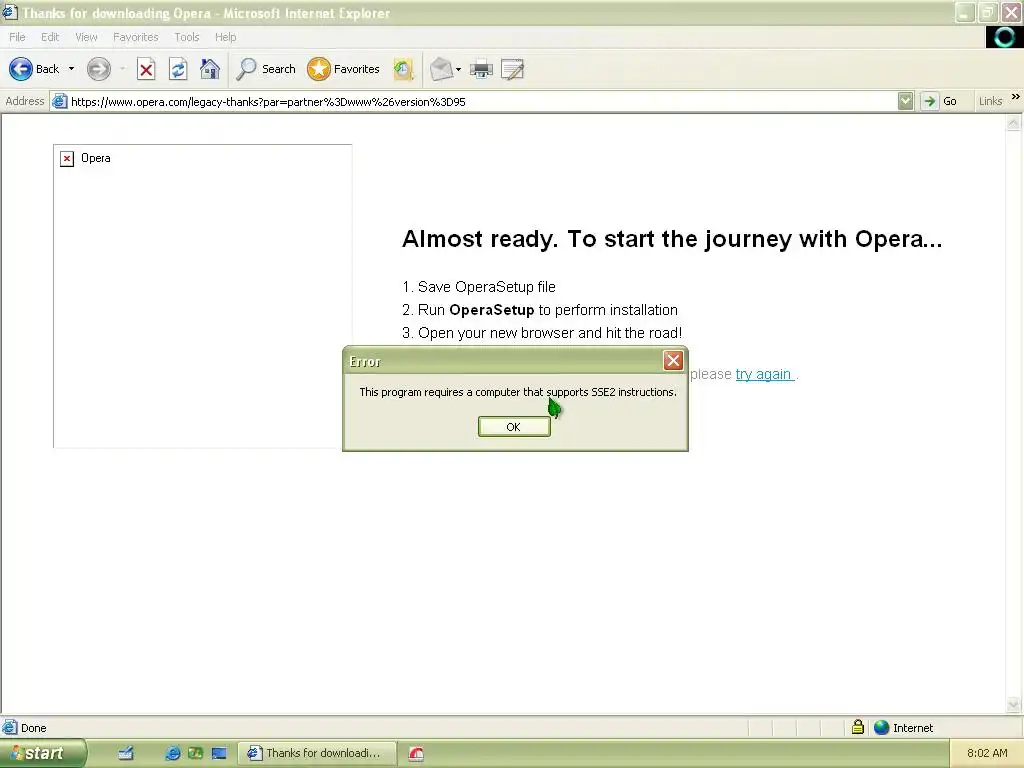Click the Go button
Image resolution: width=1024 pixels, height=768 pixels.
click(940, 101)
